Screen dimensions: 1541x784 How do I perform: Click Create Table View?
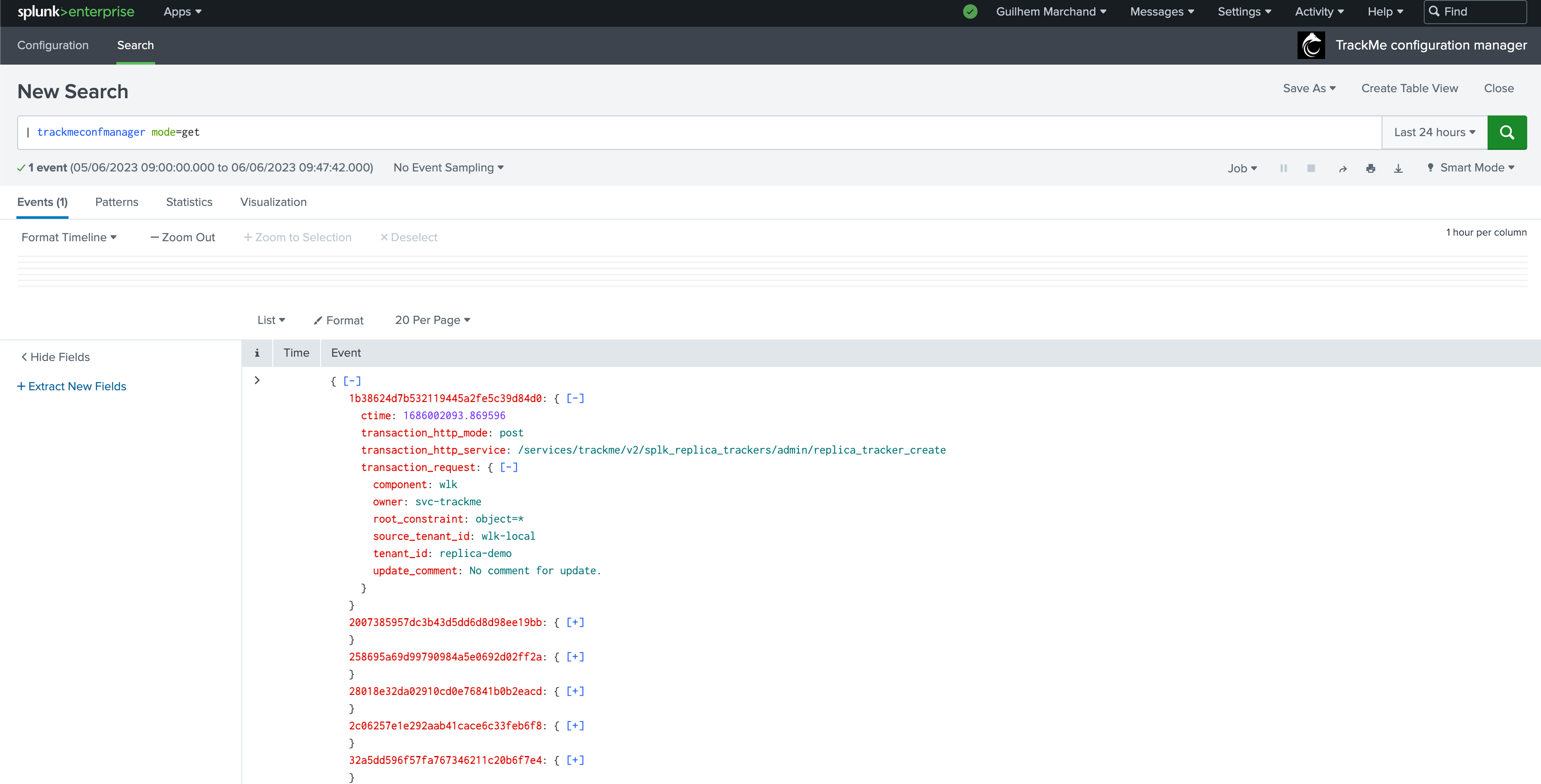(x=1410, y=88)
